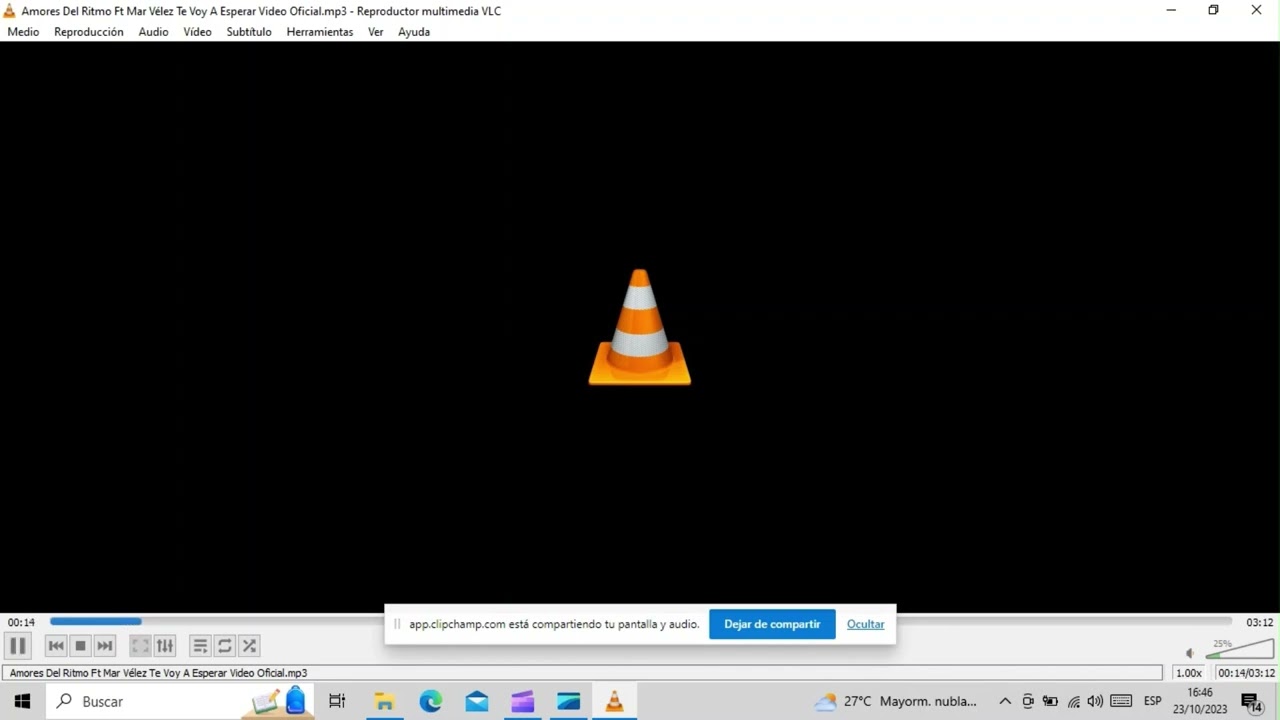The image size is (1280, 720).
Task: Stop playback with the stop button
Action: (x=81, y=646)
